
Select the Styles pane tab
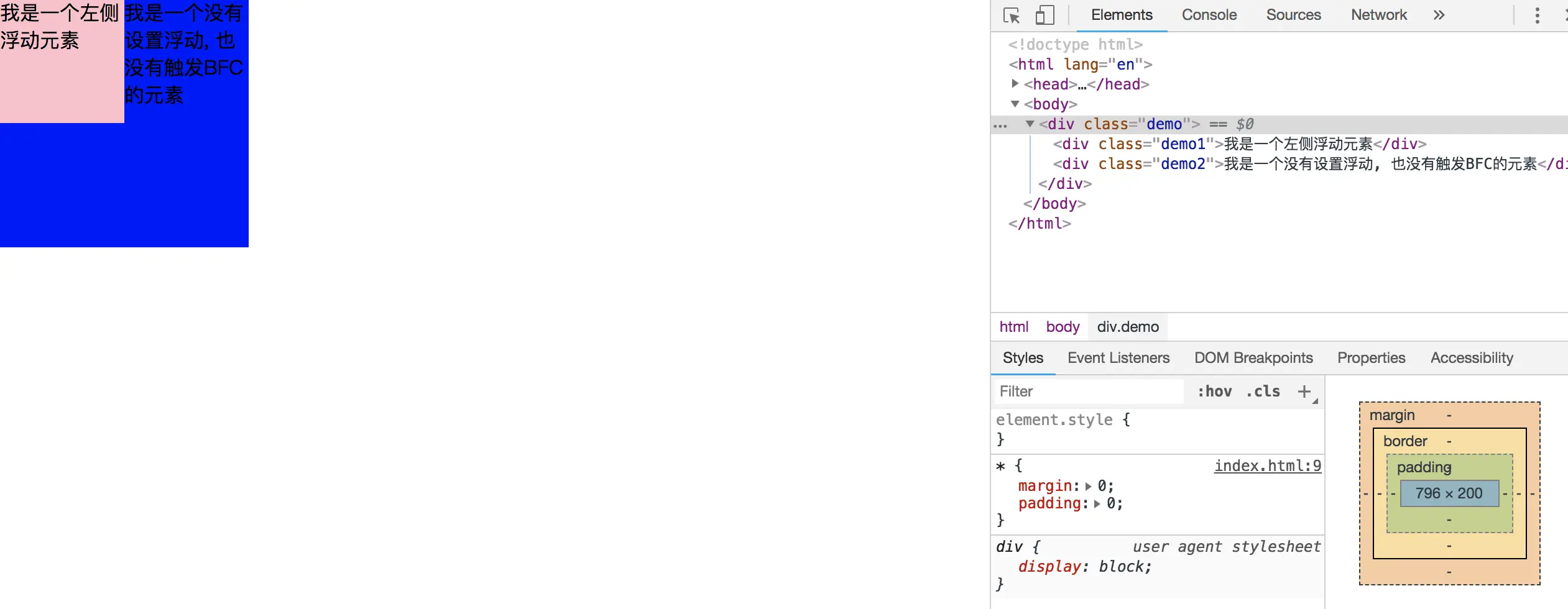click(x=1023, y=358)
